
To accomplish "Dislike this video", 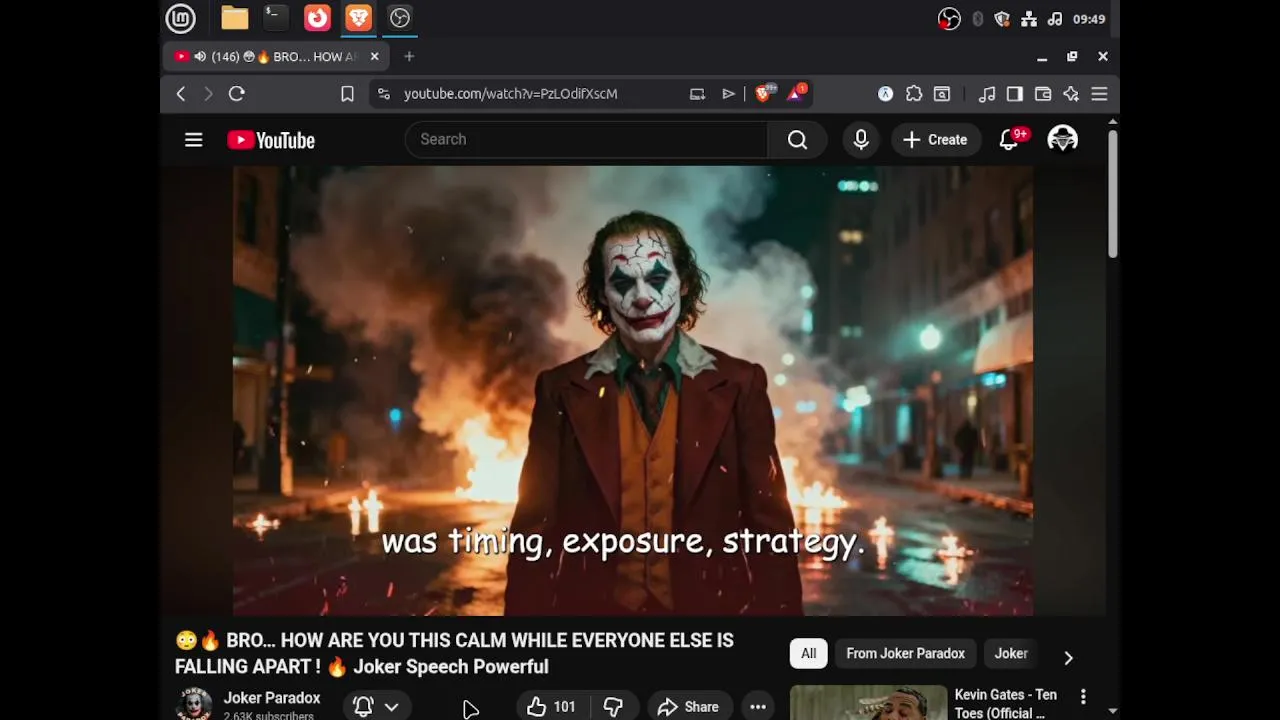I will pyautogui.click(x=613, y=707).
